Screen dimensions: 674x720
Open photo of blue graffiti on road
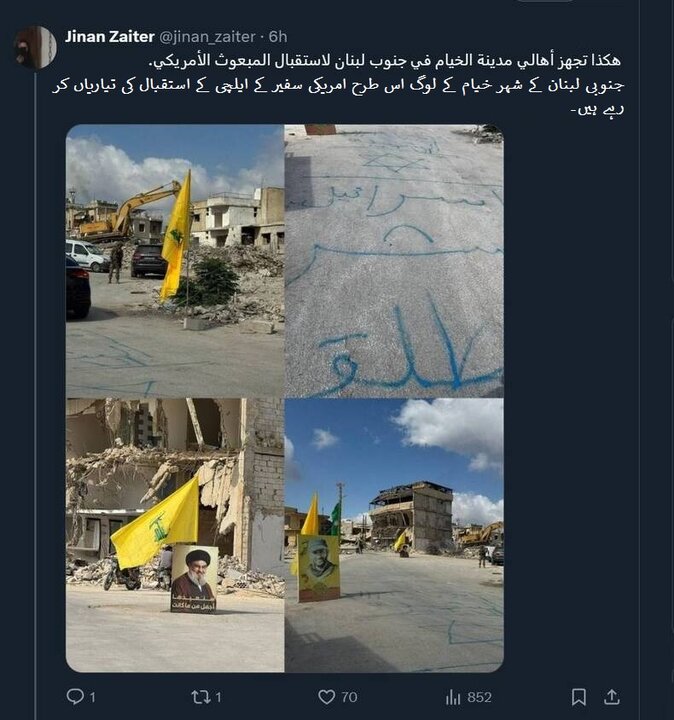point(394,261)
